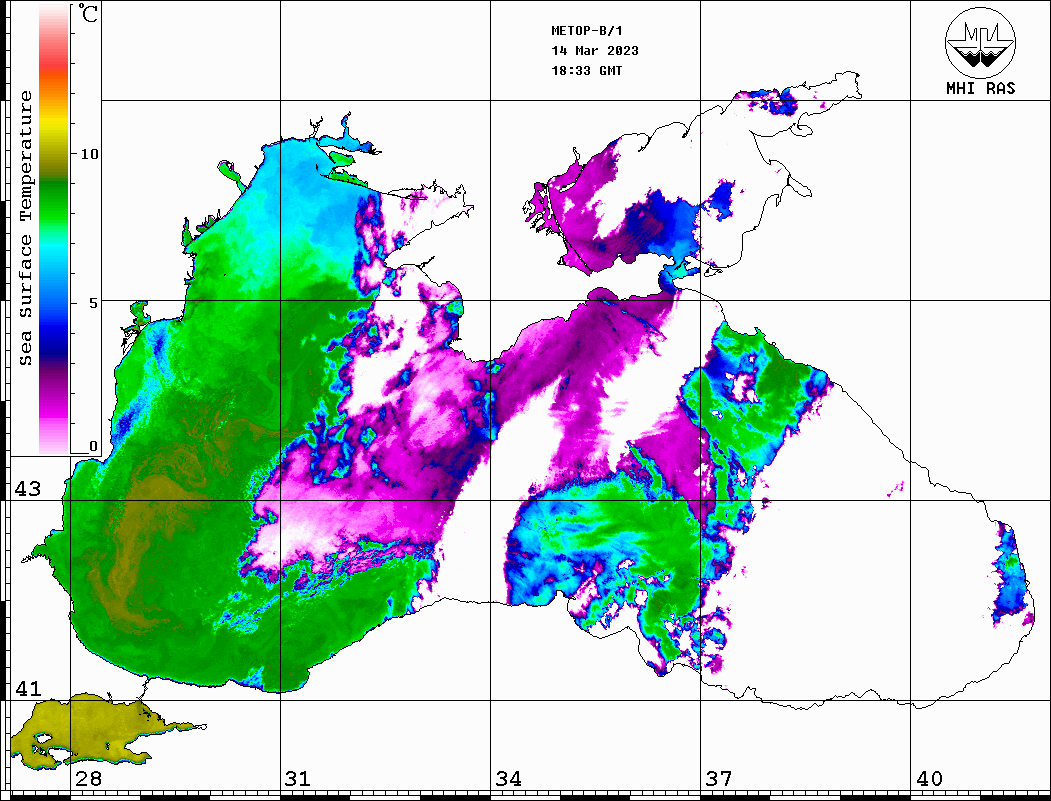Click the longitude label '31'
Image resolution: width=1051 pixels, height=801 pixels.
tap(298, 779)
